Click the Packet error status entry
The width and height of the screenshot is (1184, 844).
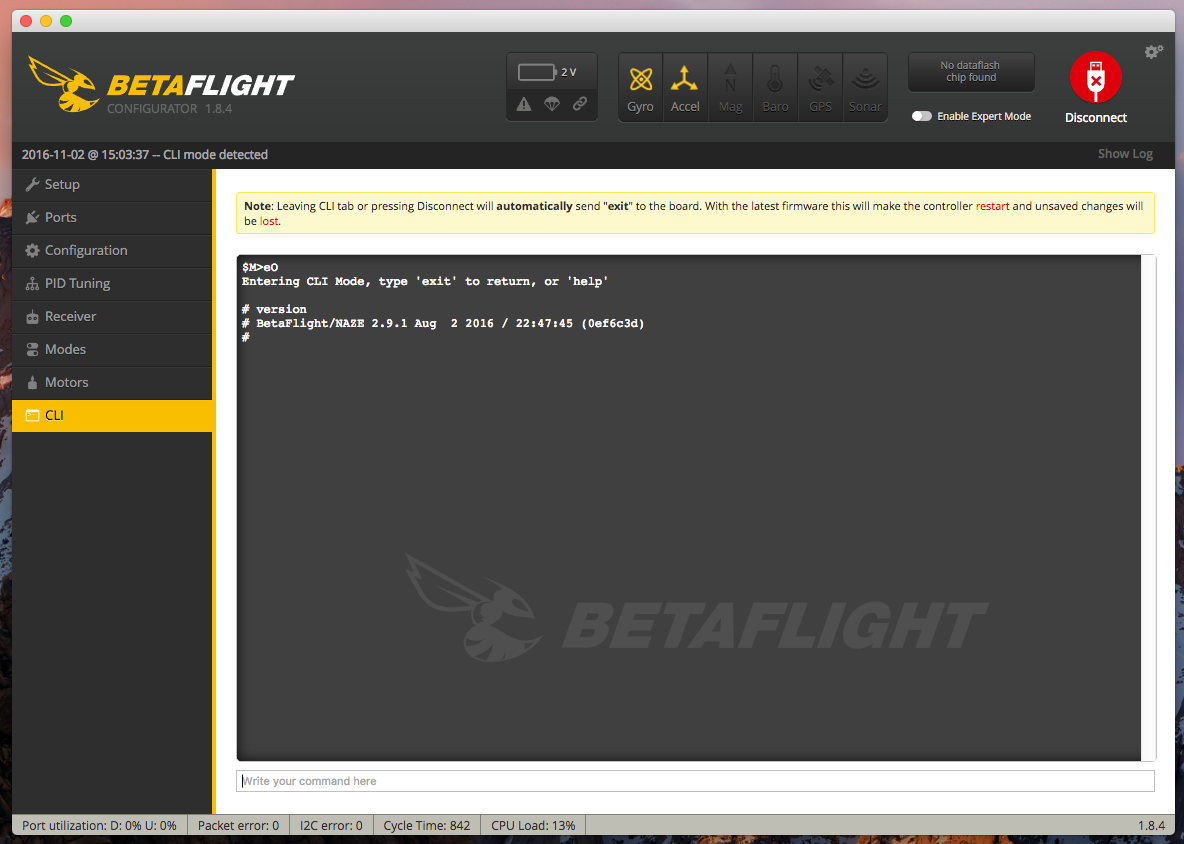pyautogui.click(x=239, y=826)
